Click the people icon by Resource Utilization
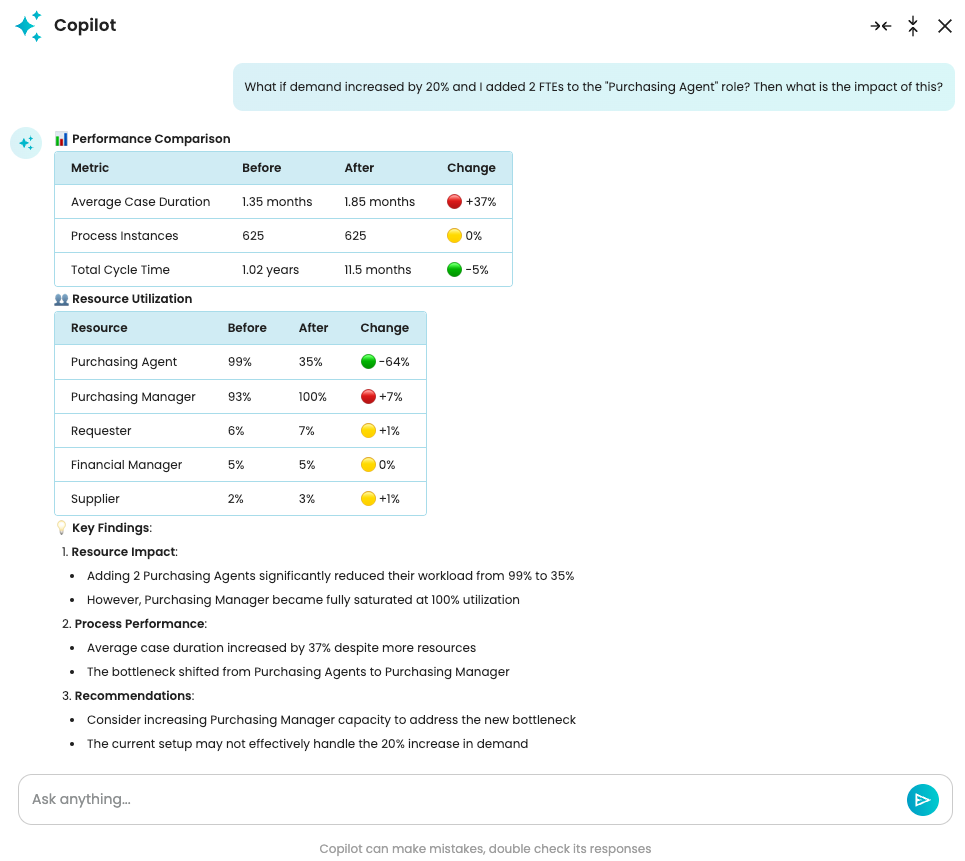This screenshot has height=861, width=965. pyautogui.click(x=61, y=299)
